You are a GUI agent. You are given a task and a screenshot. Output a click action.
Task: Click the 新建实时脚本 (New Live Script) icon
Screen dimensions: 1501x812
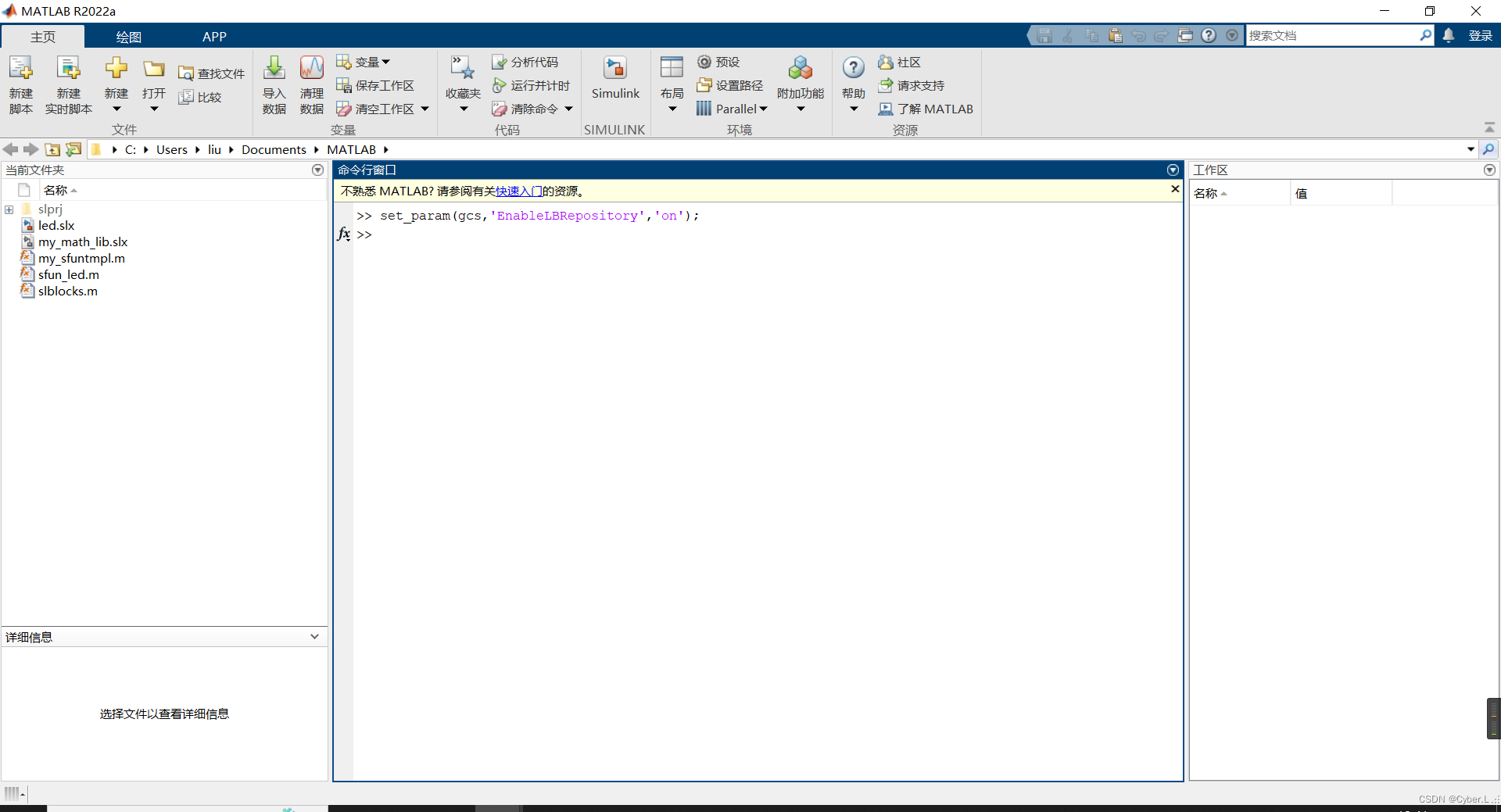tap(69, 69)
